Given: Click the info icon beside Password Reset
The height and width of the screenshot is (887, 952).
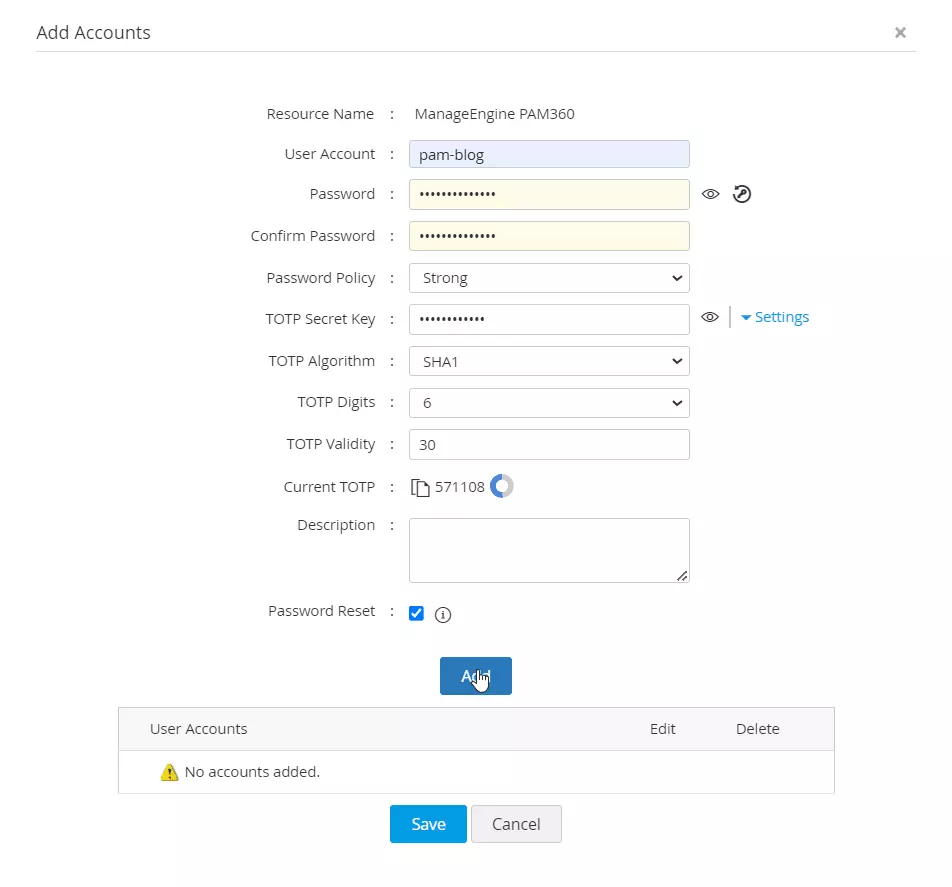Looking at the screenshot, I should click(443, 614).
